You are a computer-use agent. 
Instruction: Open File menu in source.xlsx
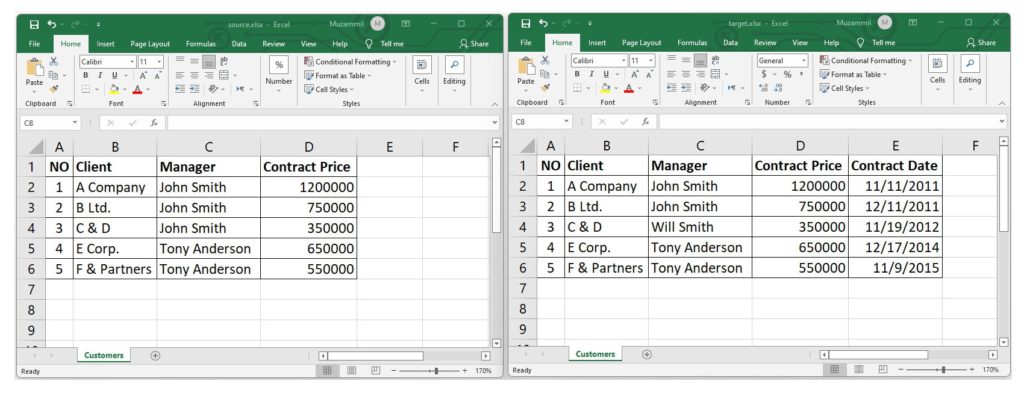35,44
